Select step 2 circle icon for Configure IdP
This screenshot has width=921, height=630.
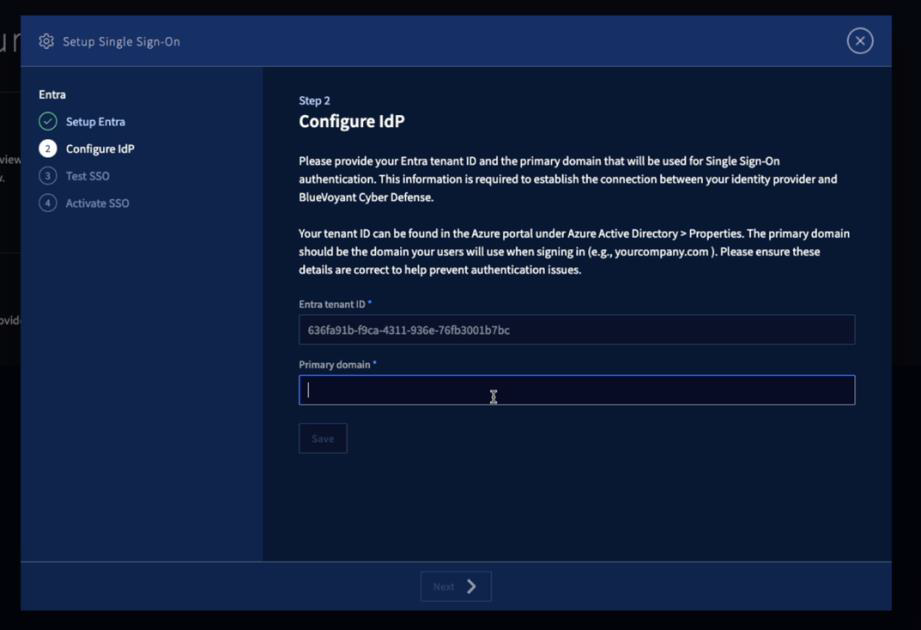click(x=48, y=149)
